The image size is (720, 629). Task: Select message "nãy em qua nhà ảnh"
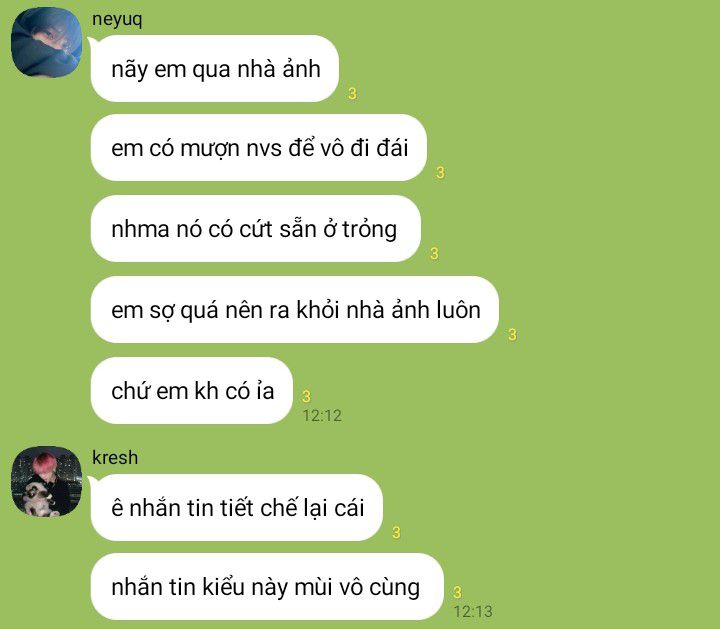215,69
